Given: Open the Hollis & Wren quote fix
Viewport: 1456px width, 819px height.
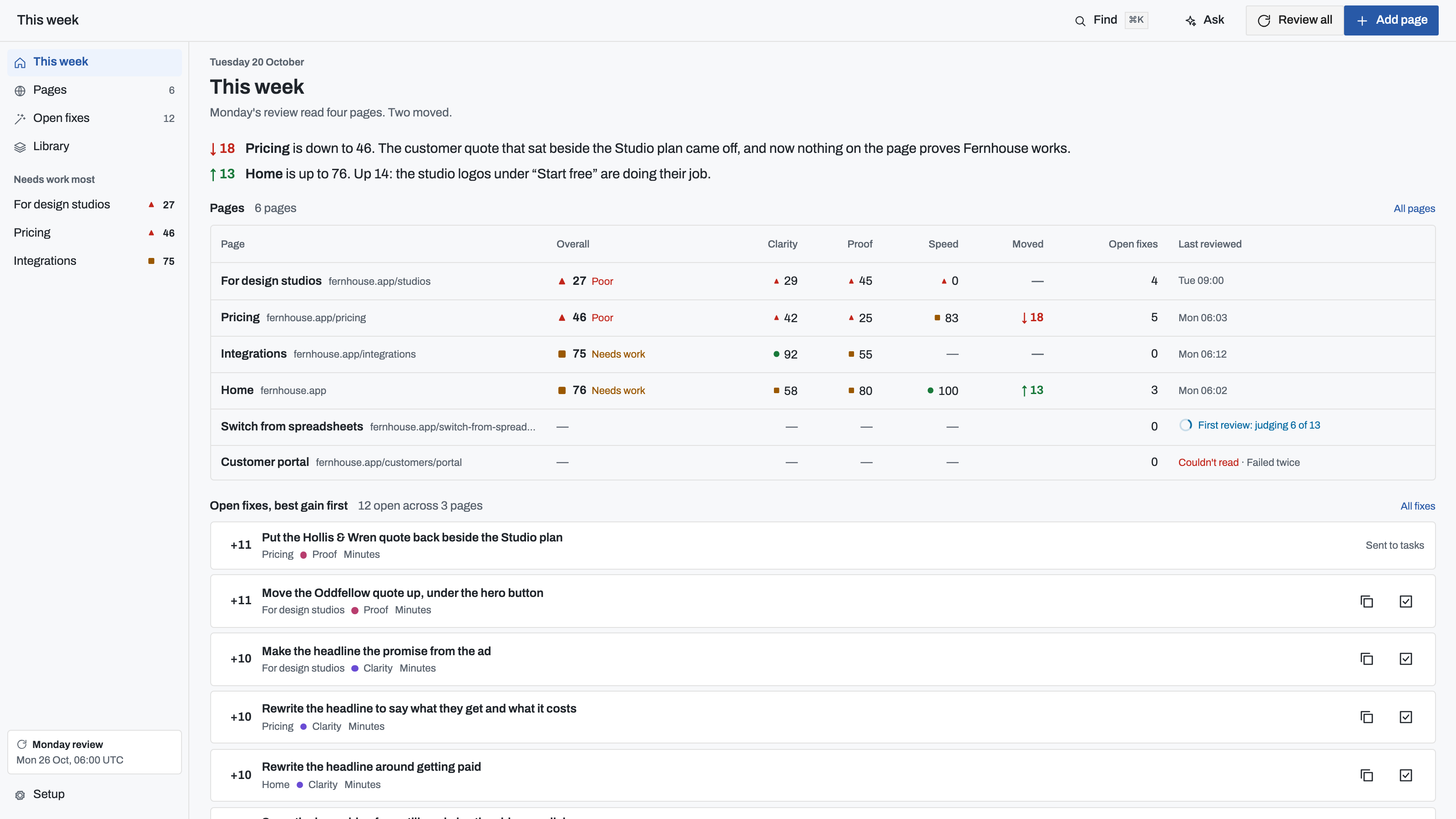Looking at the screenshot, I should tap(822, 546).
